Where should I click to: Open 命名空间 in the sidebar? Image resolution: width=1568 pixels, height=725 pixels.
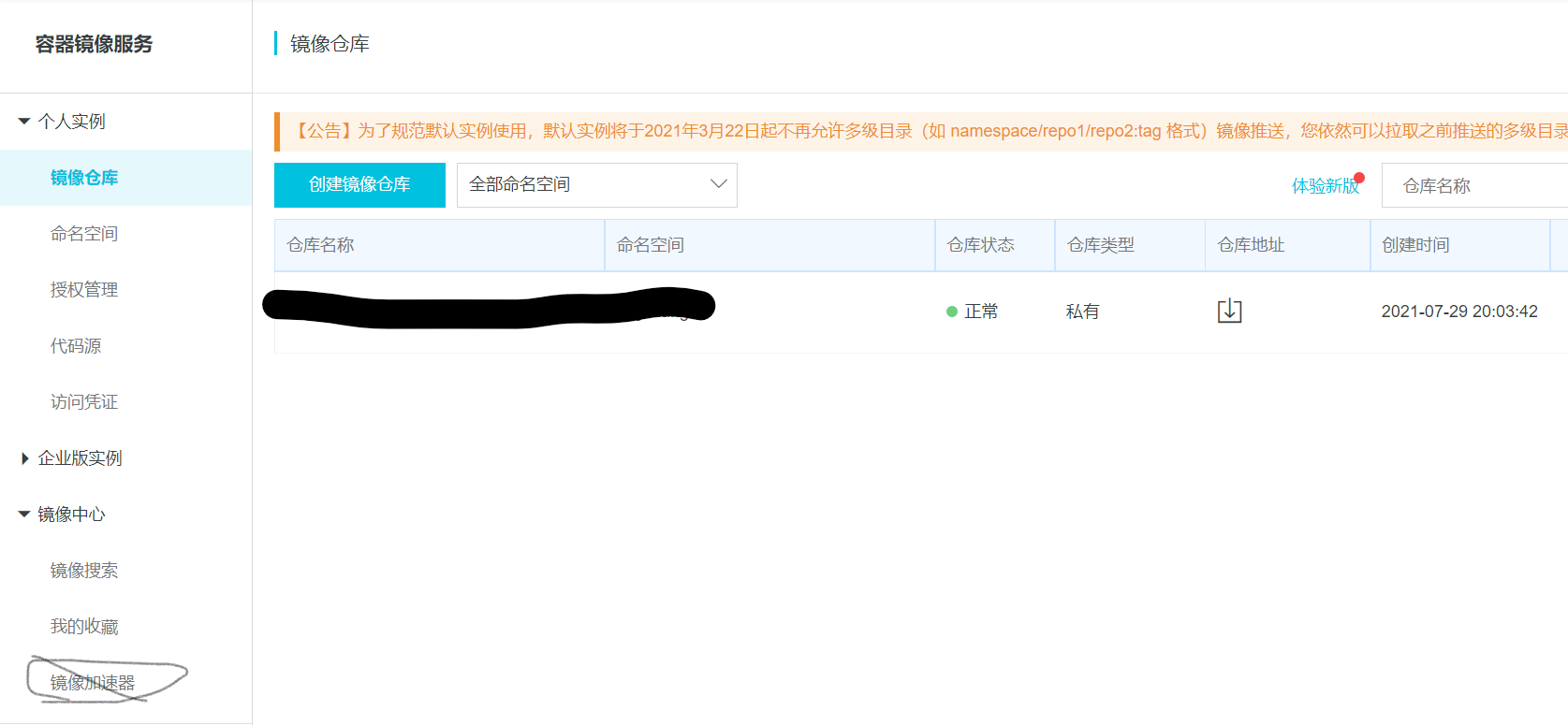tap(84, 234)
